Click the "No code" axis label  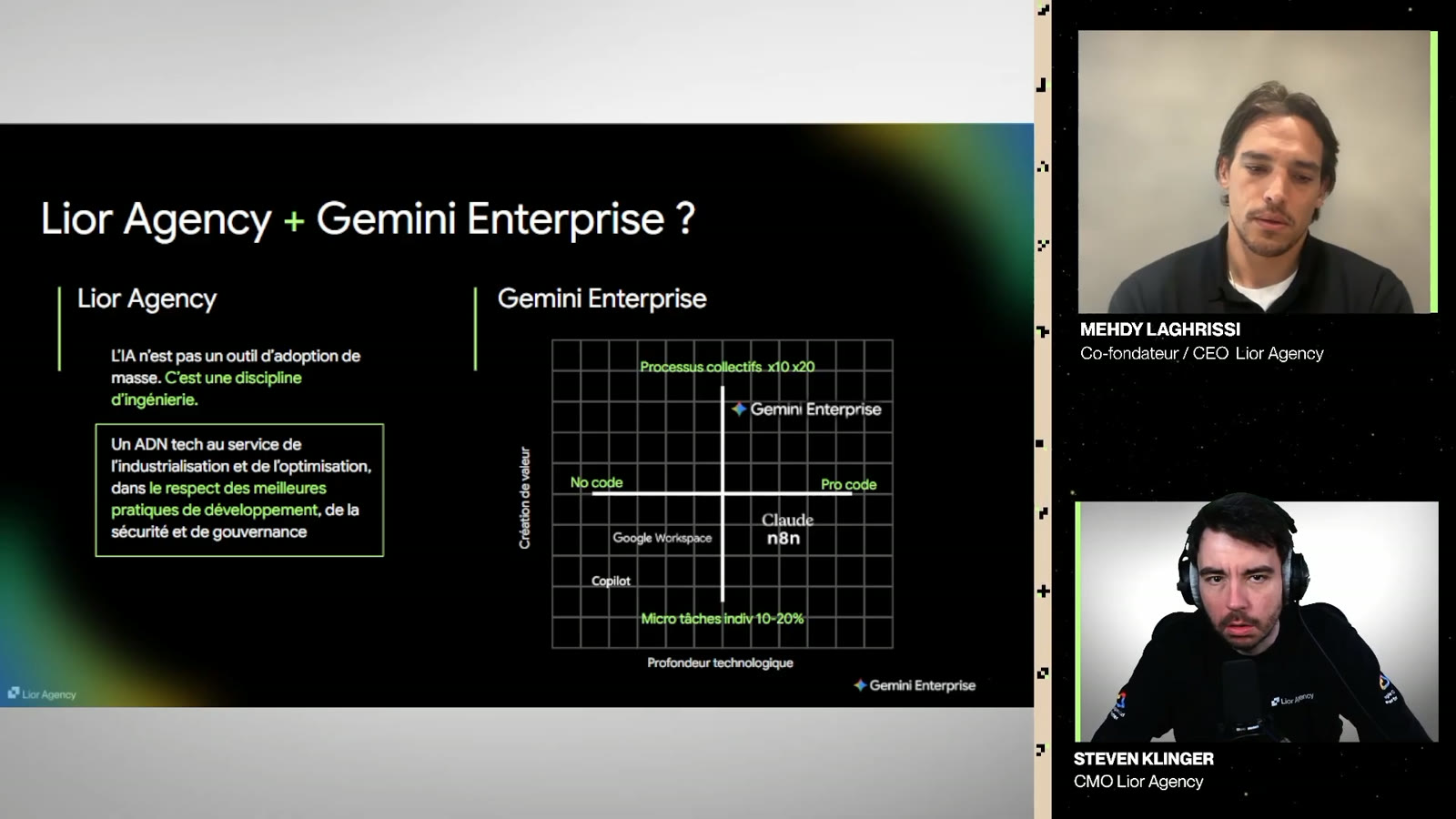coord(597,482)
